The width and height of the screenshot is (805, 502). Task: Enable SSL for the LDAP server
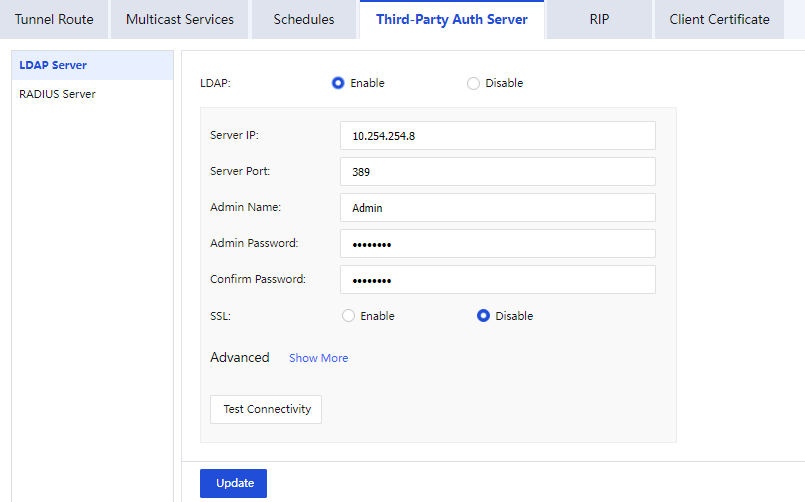[349, 316]
